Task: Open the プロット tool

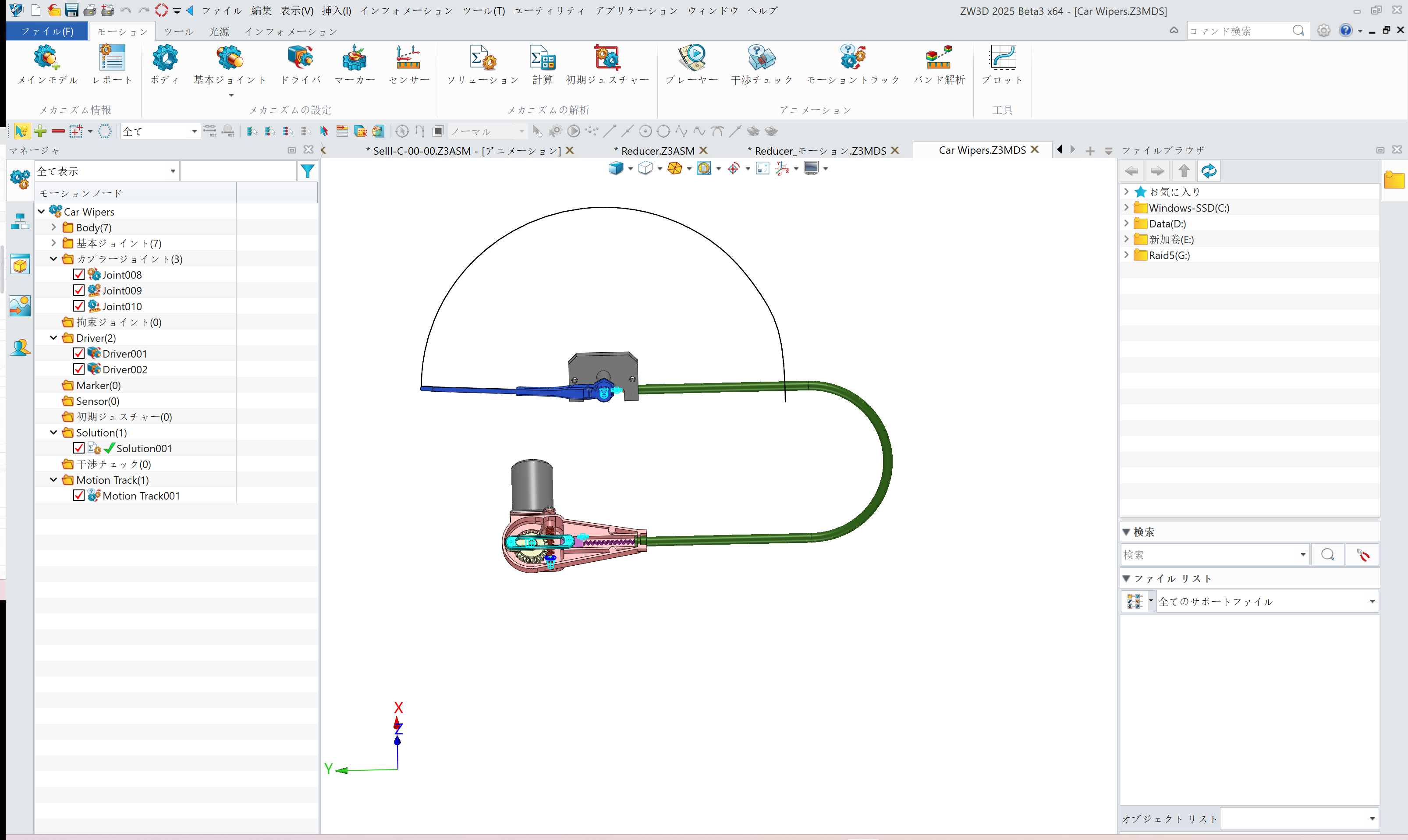Action: coord(1002,64)
